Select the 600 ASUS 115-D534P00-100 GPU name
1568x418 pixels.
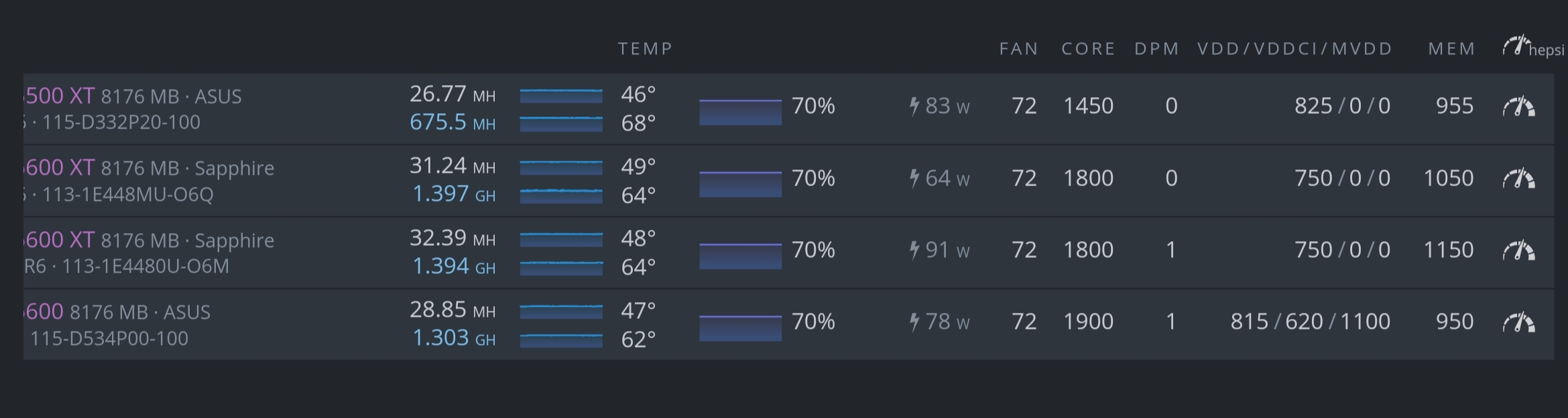(44, 311)
